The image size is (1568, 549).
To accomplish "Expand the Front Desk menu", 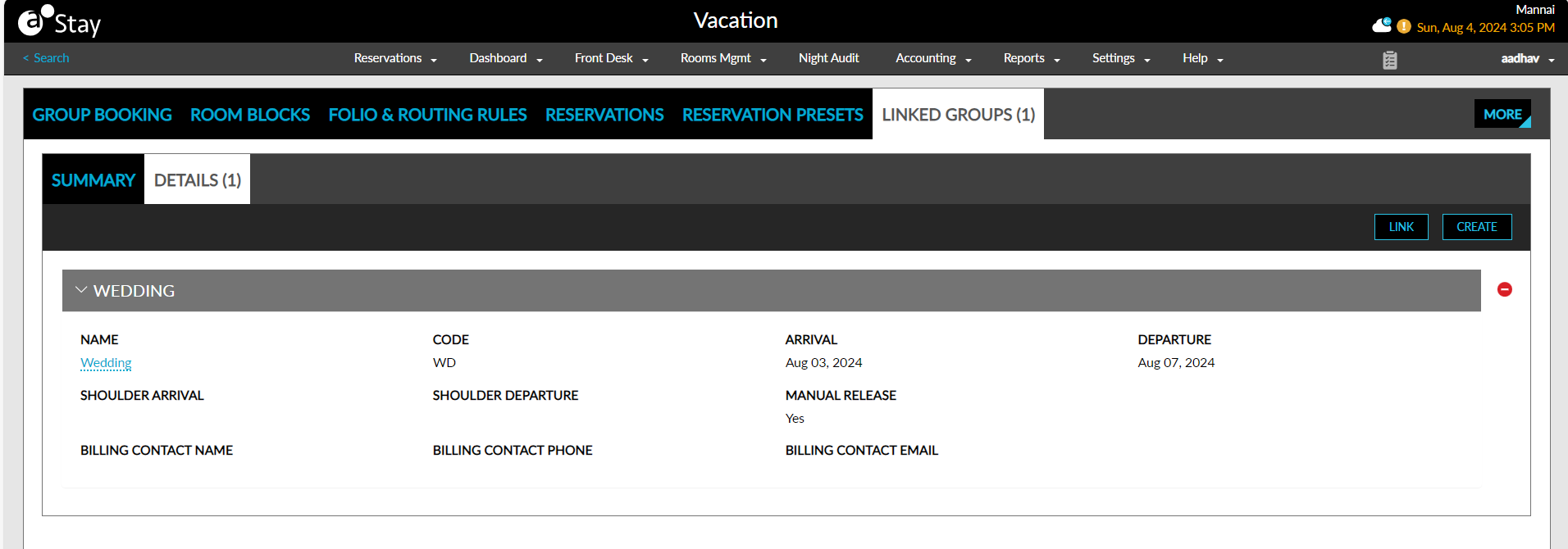I will [x=612, y=58].
